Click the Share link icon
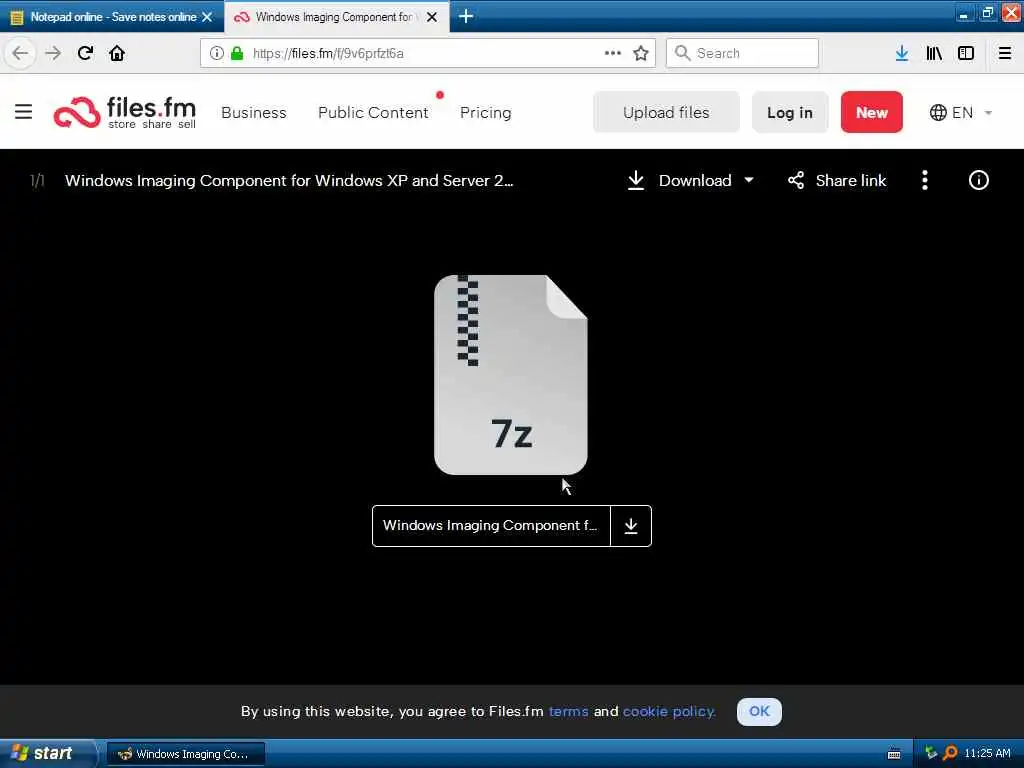 pos(795,180)
